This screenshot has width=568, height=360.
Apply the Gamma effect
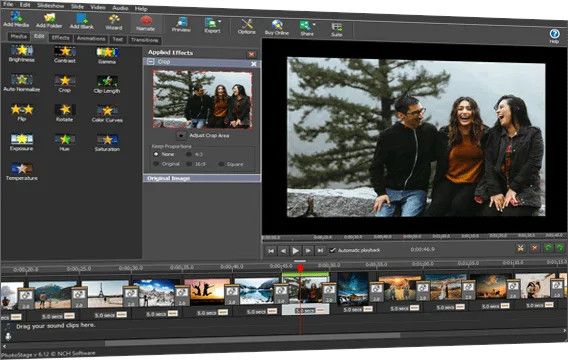tap(107, 56)
